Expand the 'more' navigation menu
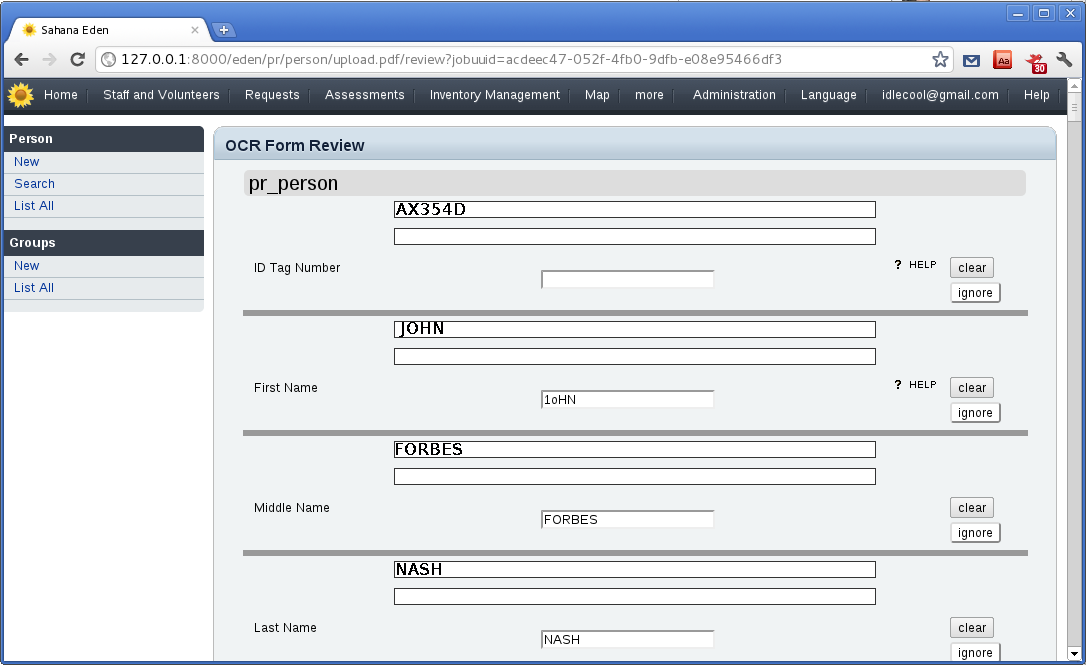Image resolution: width=1086 pixels, height=665 pixels. click(649, 95)
